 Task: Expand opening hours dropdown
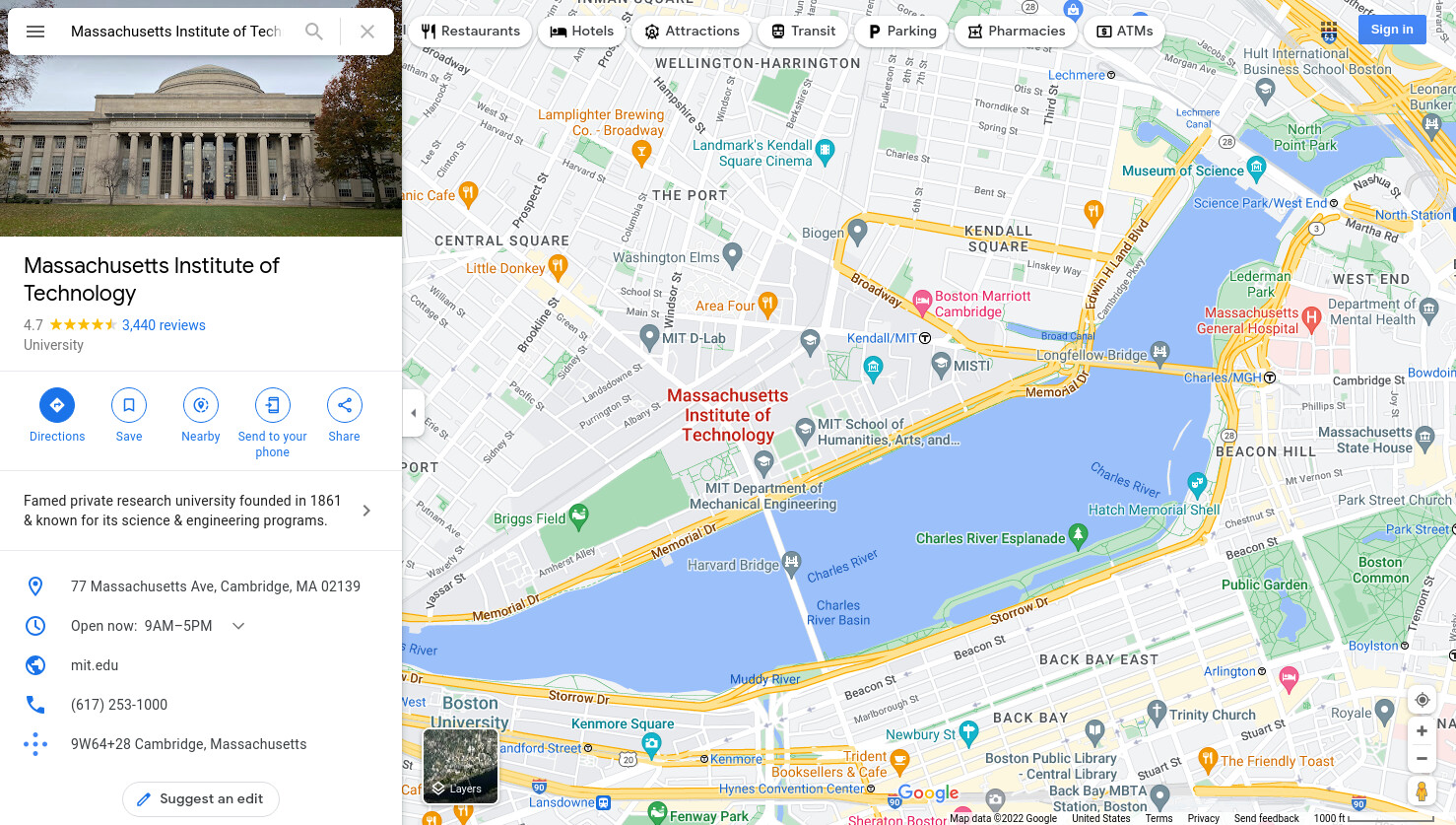(x=238, y=626)
